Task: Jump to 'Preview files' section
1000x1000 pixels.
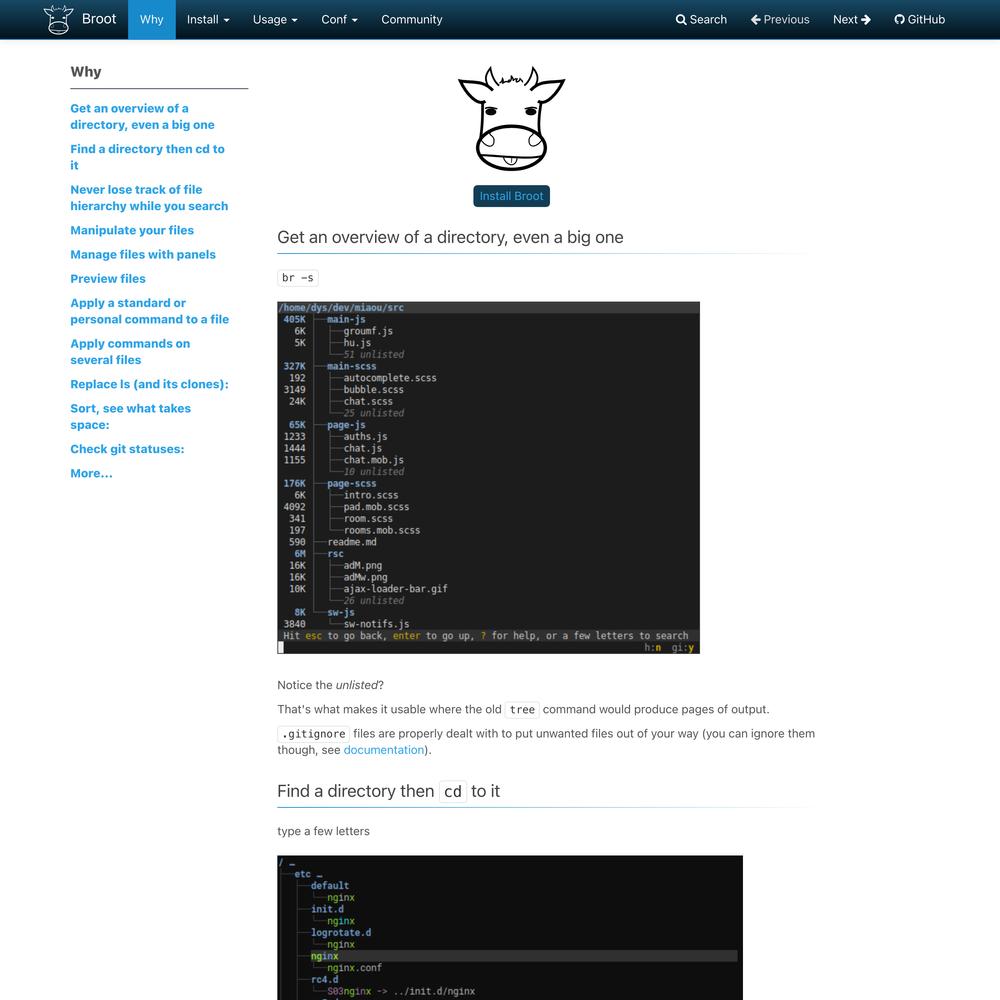Action: [108, 279]
